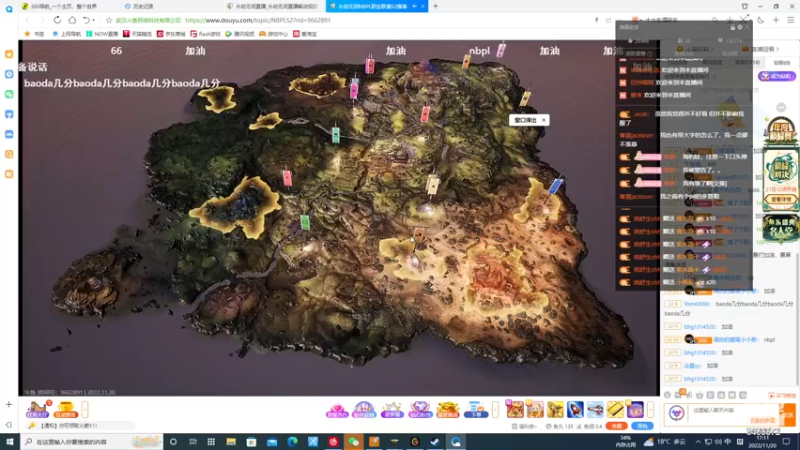This screenshot has height=450, width=800.
Task: Select the star gift icon
Action: [x=392, y=410]
